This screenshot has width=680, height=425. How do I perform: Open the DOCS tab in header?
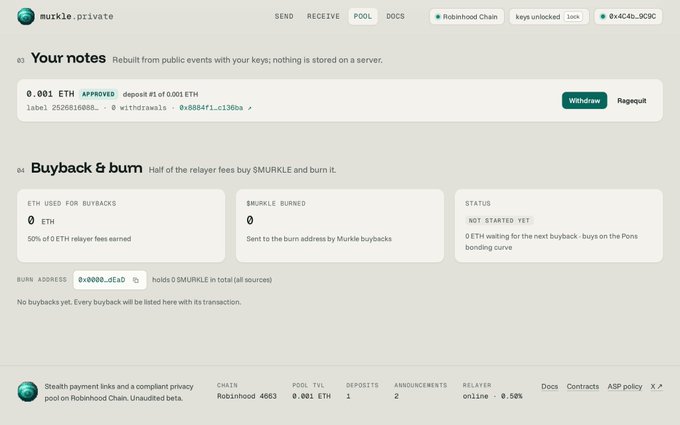click(x=395, y=16)
